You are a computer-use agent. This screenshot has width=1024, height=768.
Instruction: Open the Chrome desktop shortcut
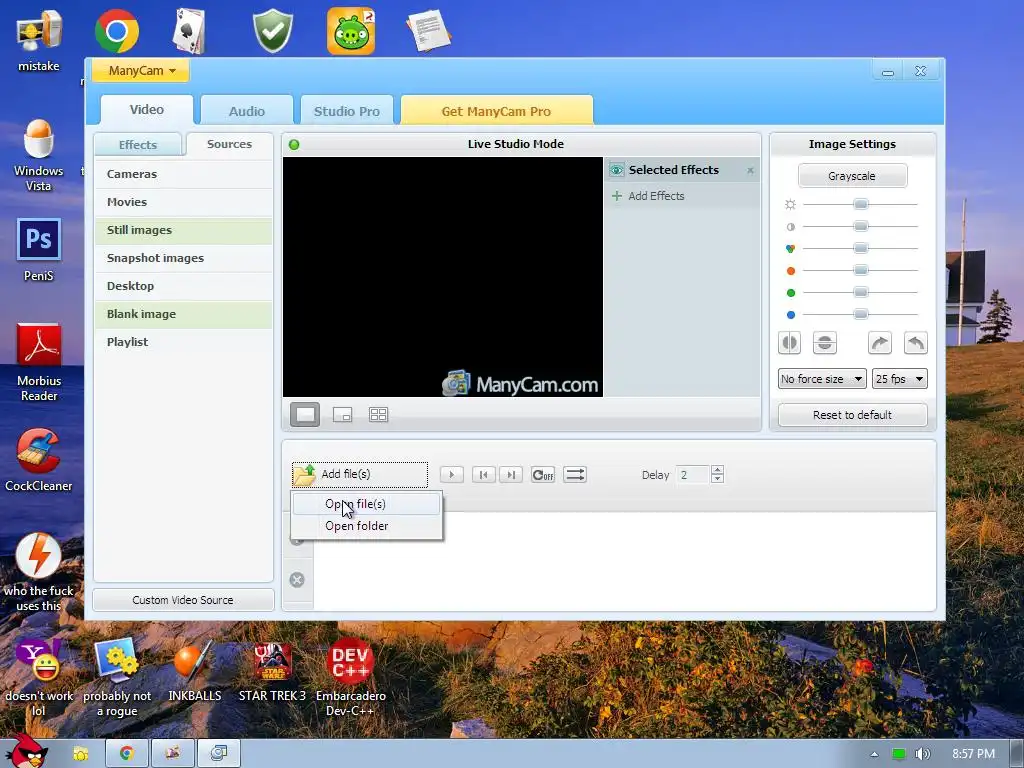(x=117, y=31)
